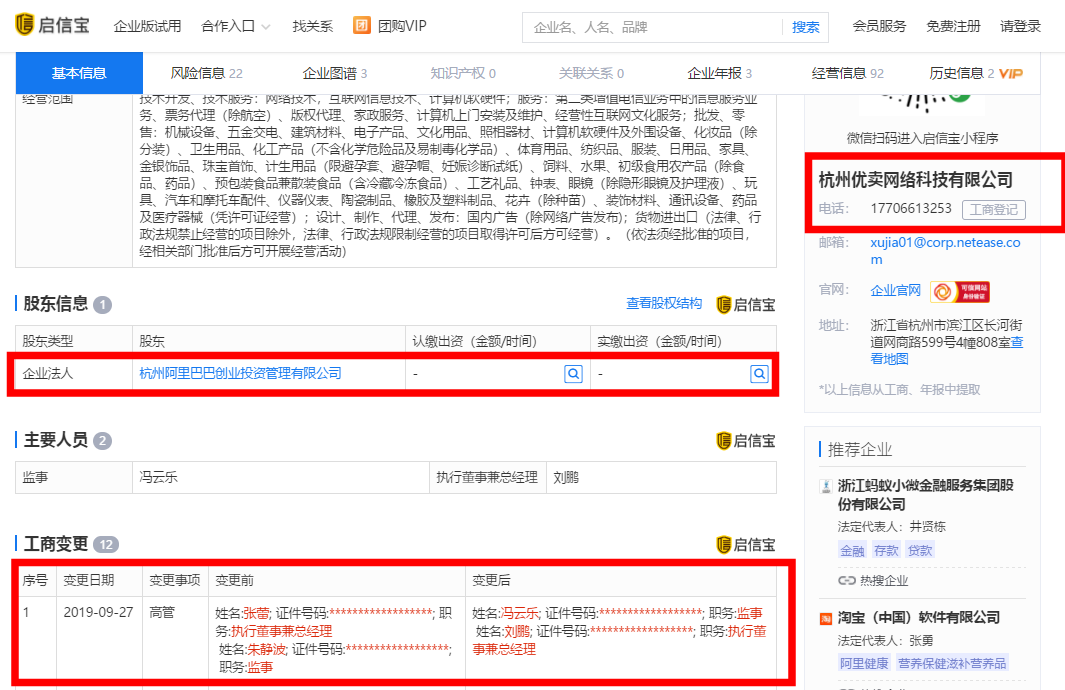The width and height of the screenshot is (1065, 690).
Task: Click the 团购VIP navigation item
Action: [390, 26]
